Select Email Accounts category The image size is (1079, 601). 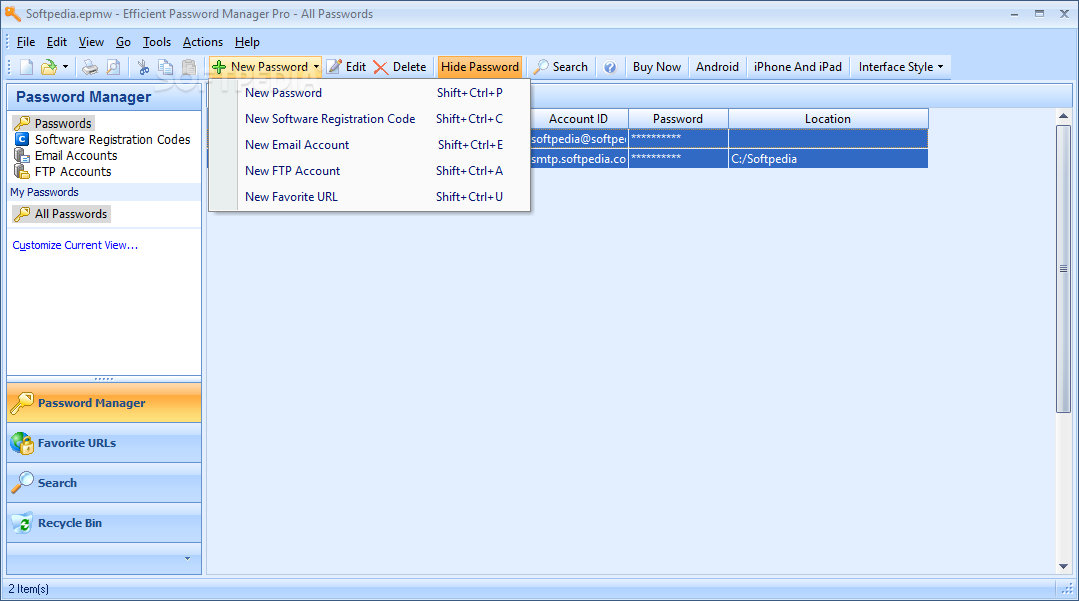click(x=76, y=156)
